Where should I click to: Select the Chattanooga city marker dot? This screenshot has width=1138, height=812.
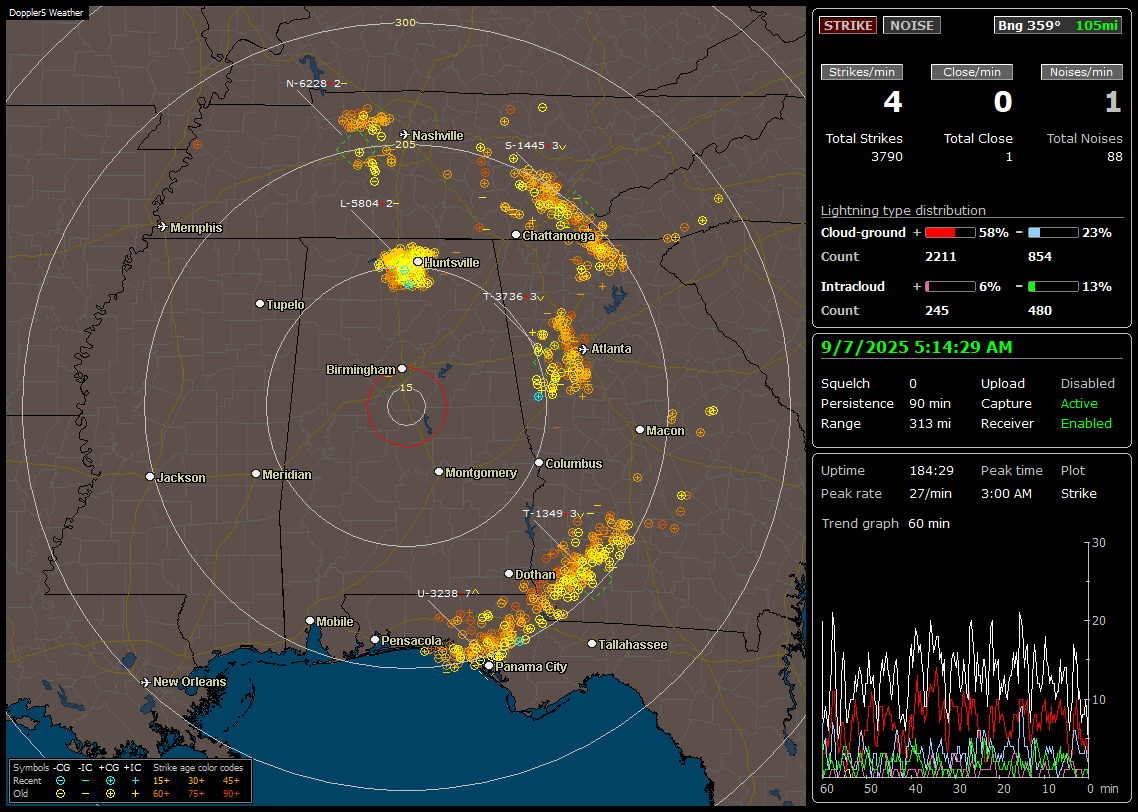[516, 235]
